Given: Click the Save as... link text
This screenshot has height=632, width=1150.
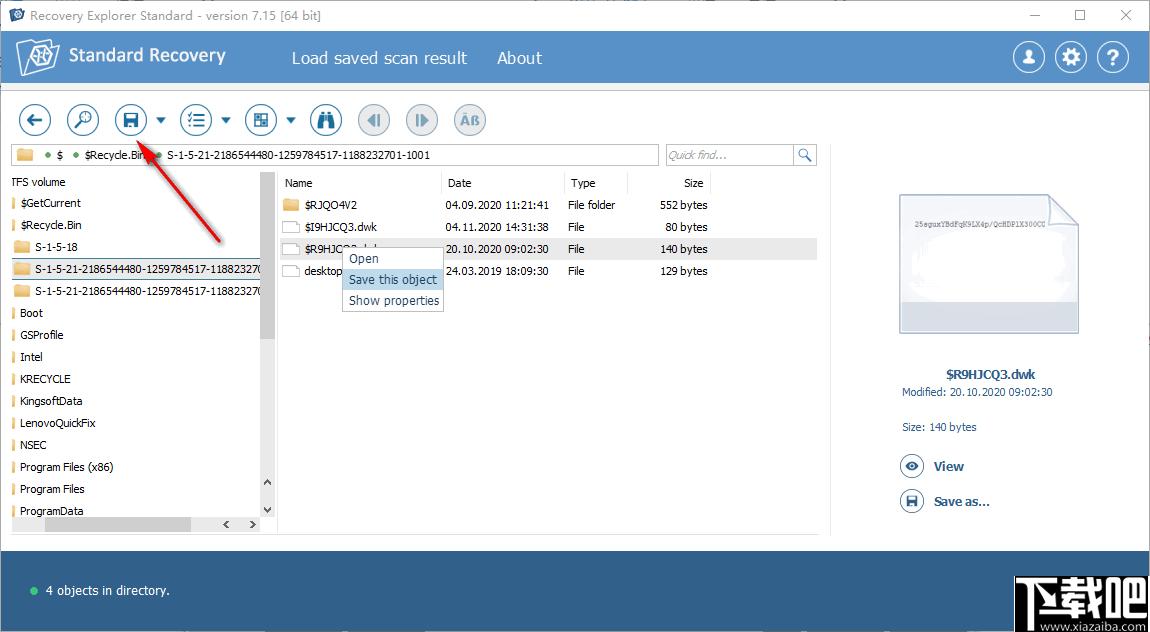Looking at the screenshot, I should tap(962, 501).
